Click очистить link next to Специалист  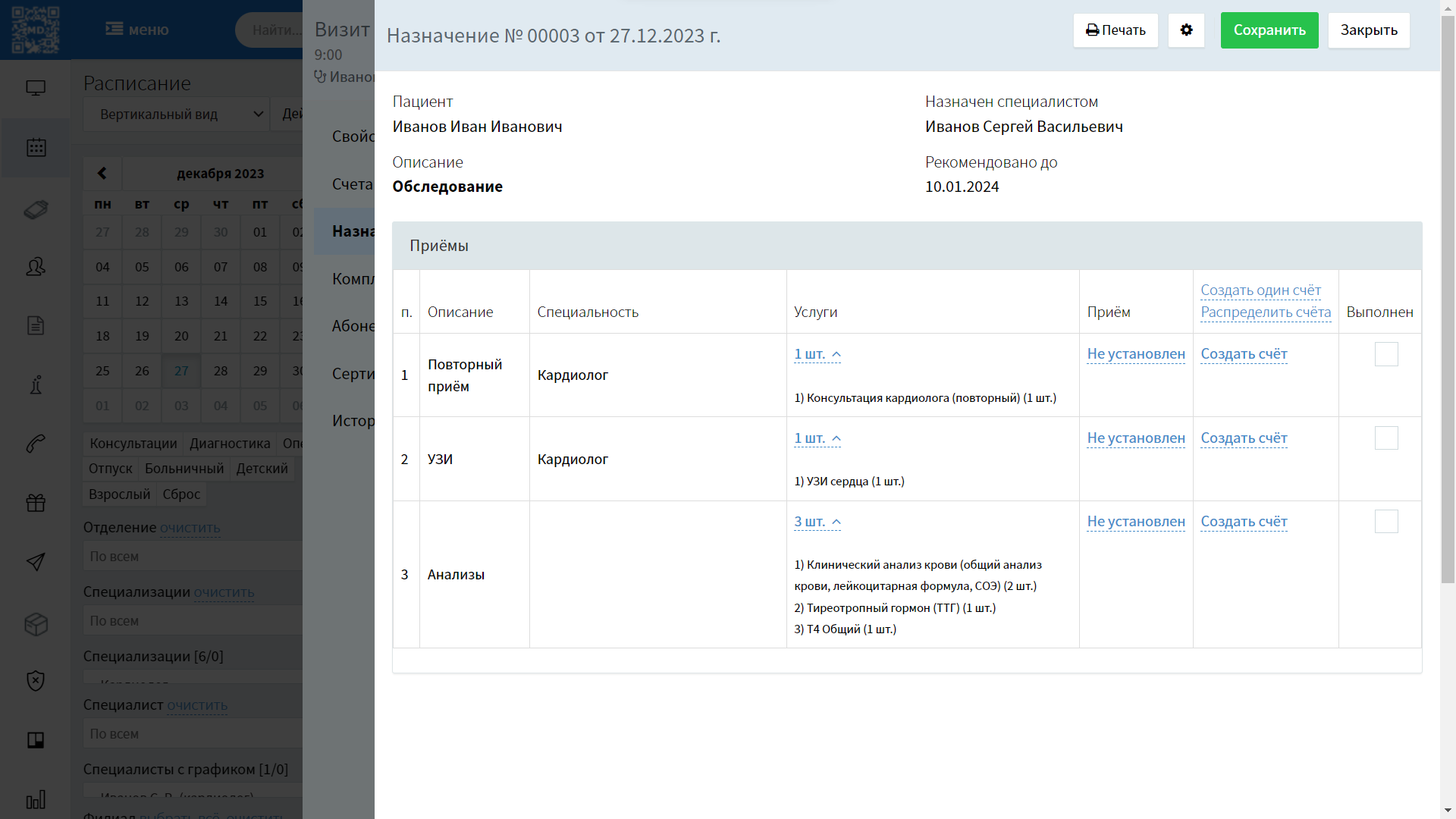click(x=197, y=705)
